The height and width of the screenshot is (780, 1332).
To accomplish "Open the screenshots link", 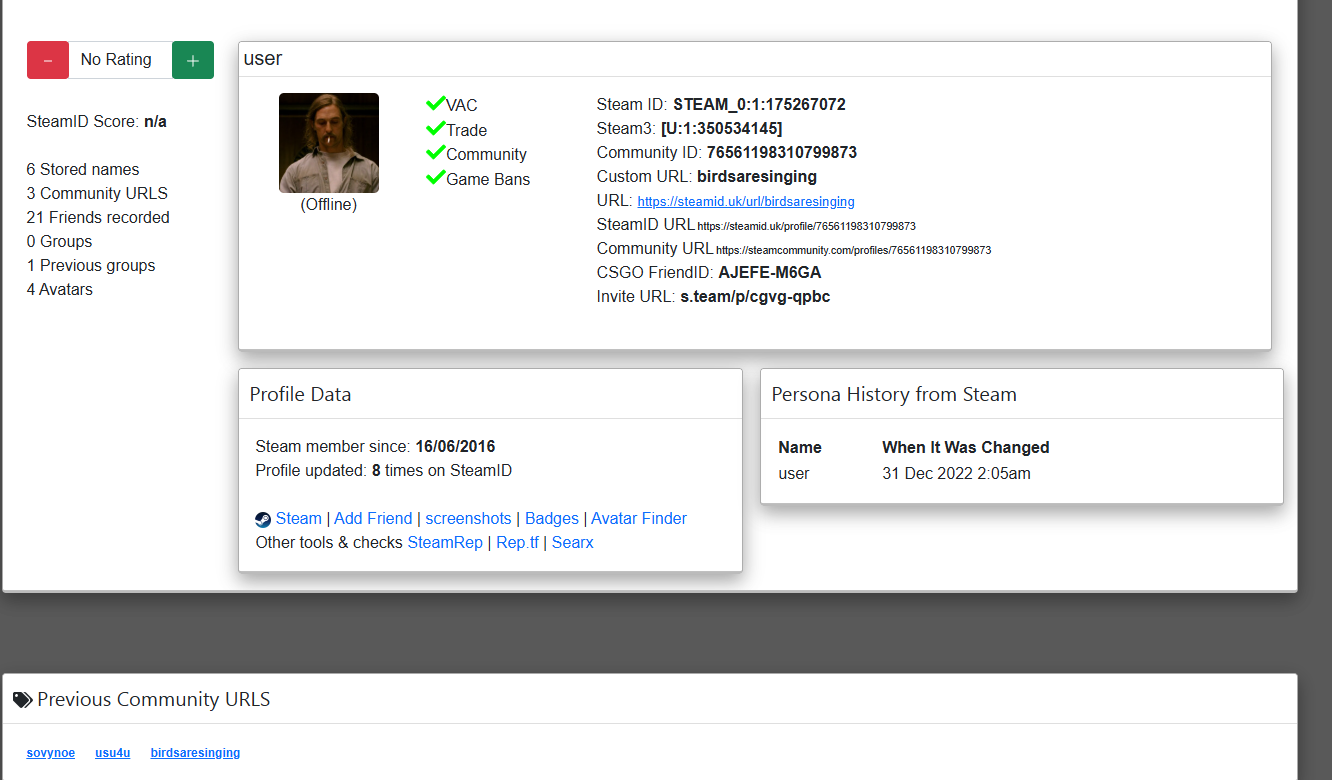I will click(468, 518).
